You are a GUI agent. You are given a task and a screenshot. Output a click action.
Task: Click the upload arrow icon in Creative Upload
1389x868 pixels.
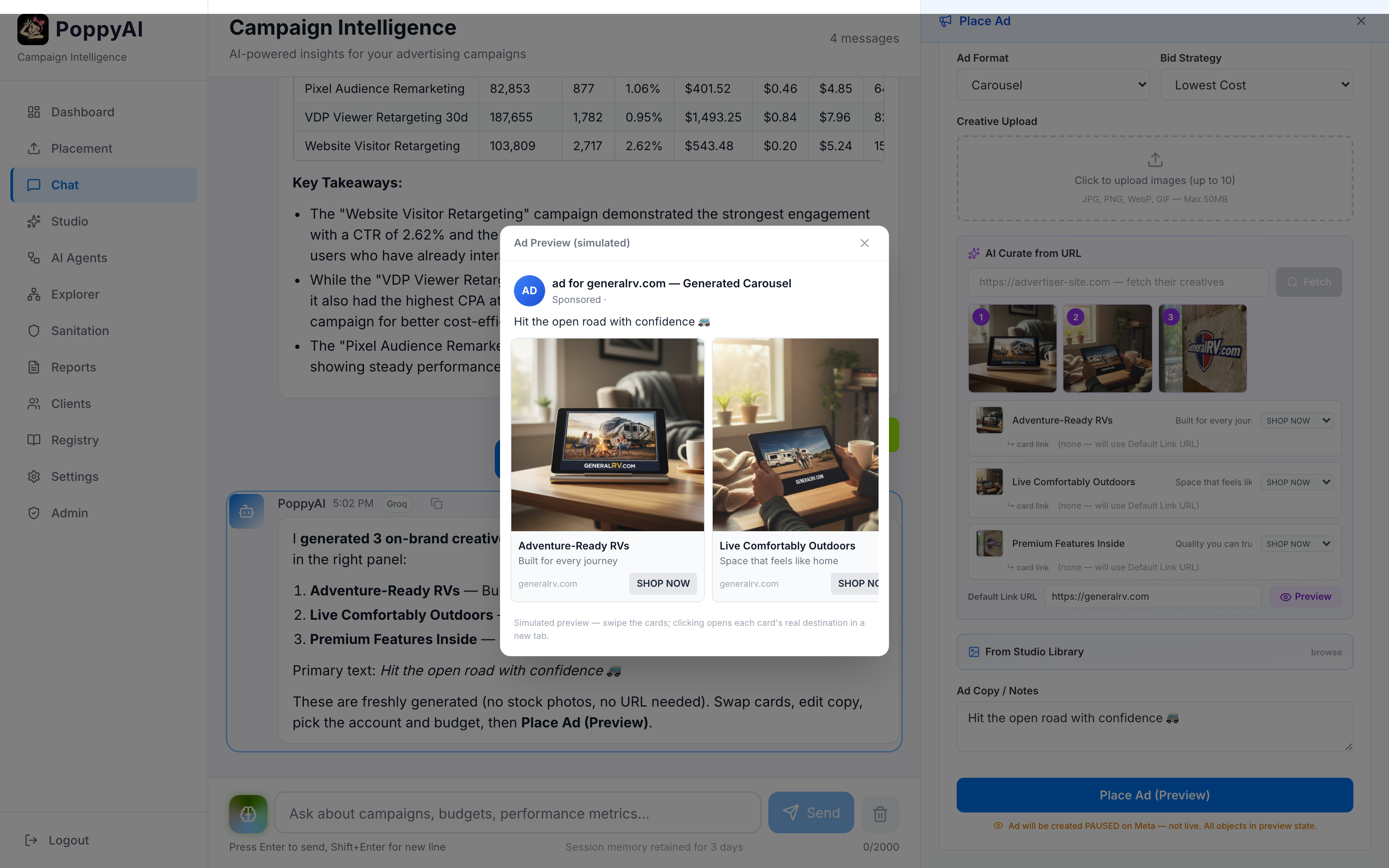point(1155,160)
